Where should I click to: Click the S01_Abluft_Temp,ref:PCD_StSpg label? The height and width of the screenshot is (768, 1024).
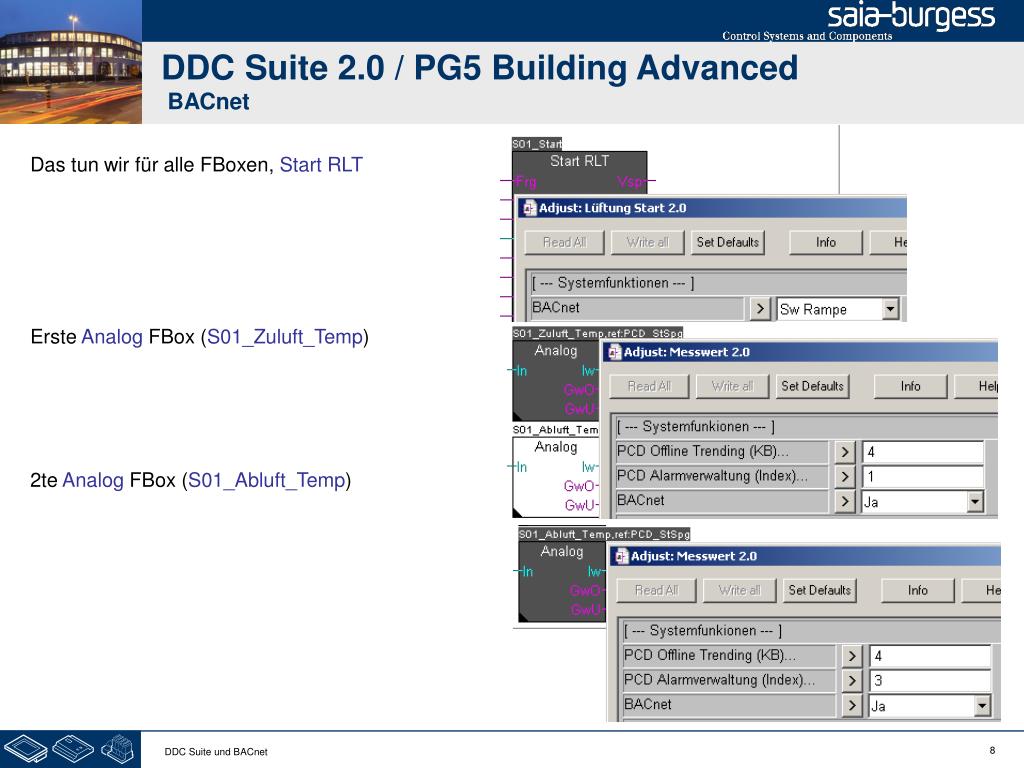(604, 534)
